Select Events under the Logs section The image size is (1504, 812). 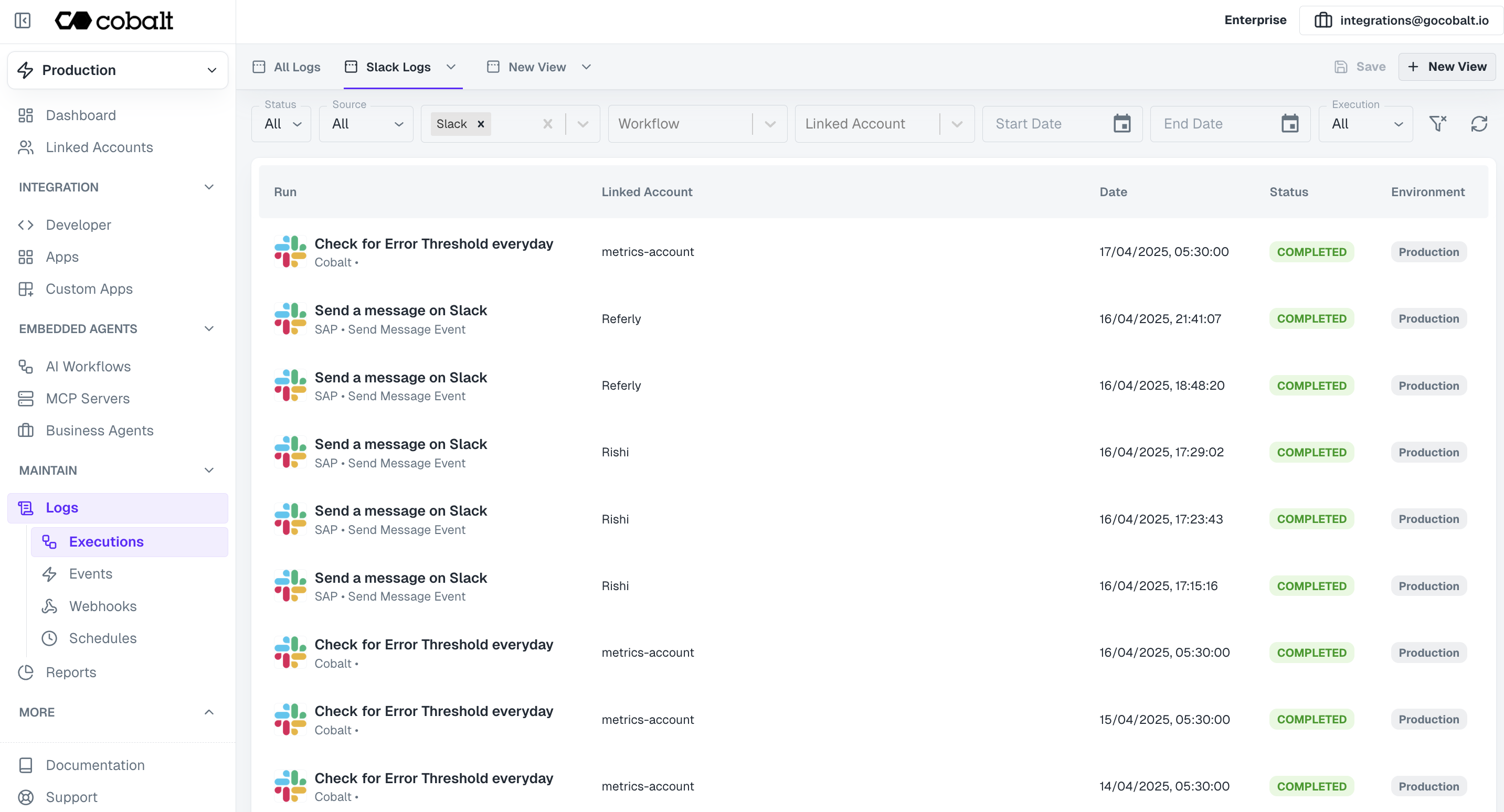pyautogui.click(x=90, y=573)
